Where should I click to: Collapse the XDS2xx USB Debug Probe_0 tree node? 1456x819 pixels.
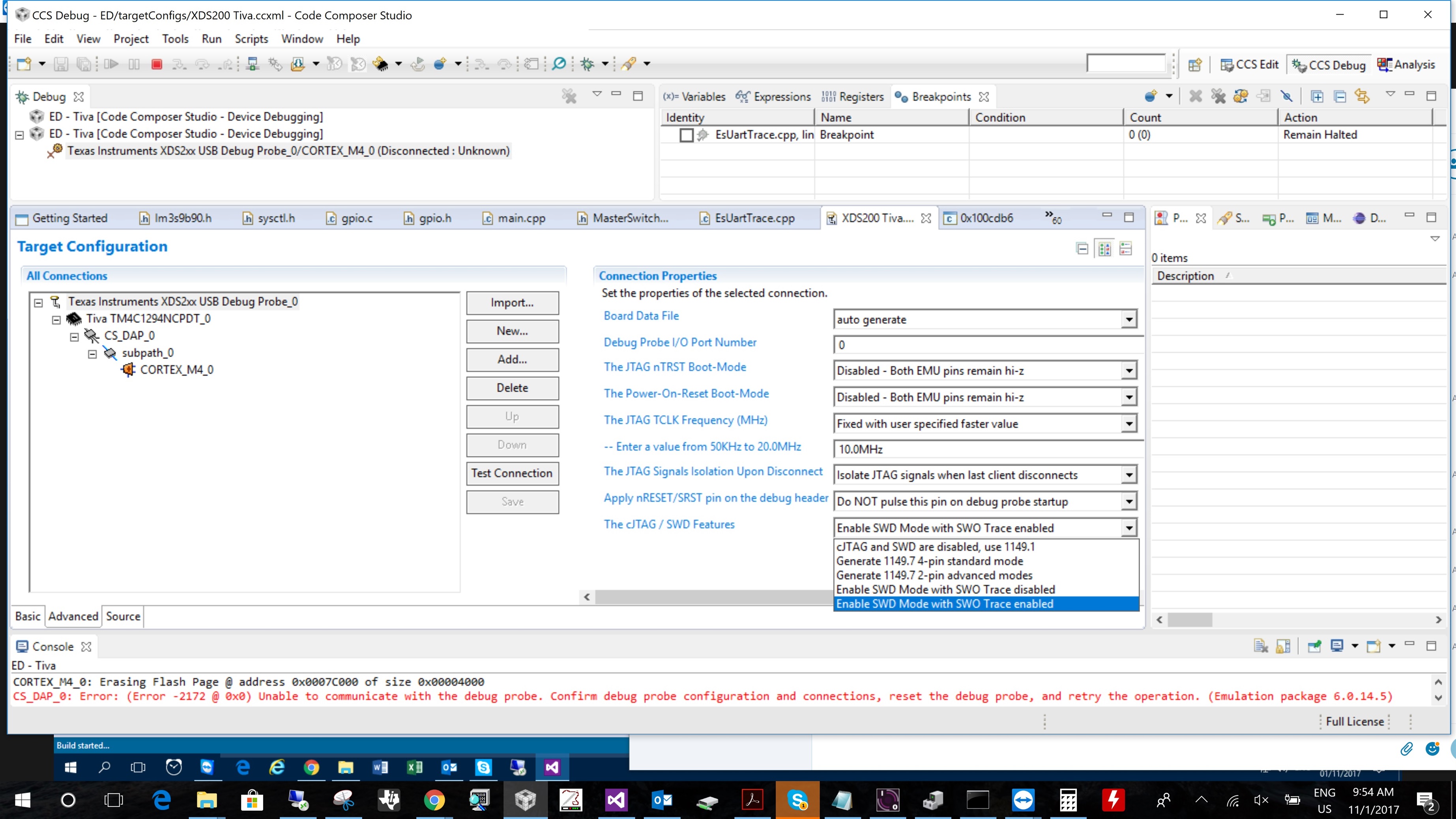coord(38,302)
